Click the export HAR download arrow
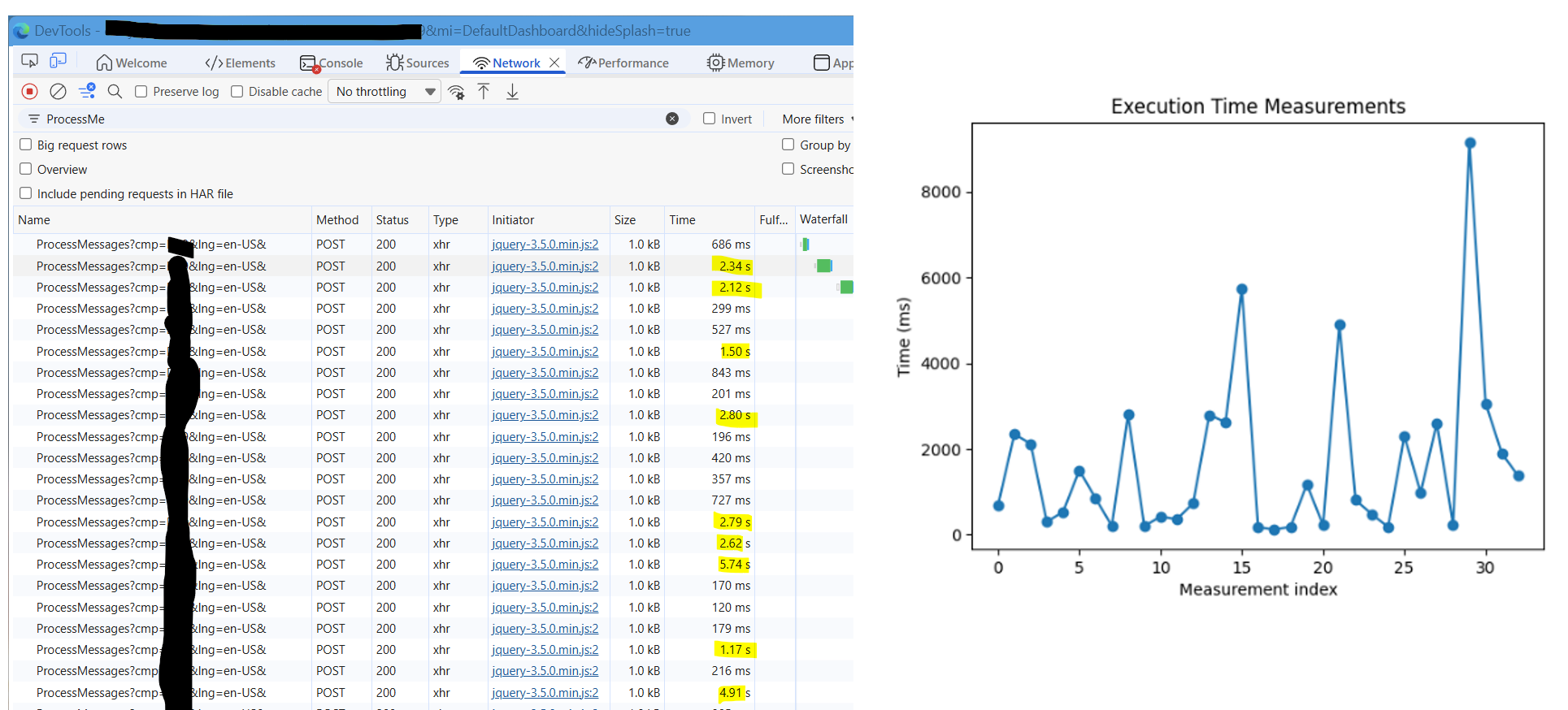 [512, 92]
